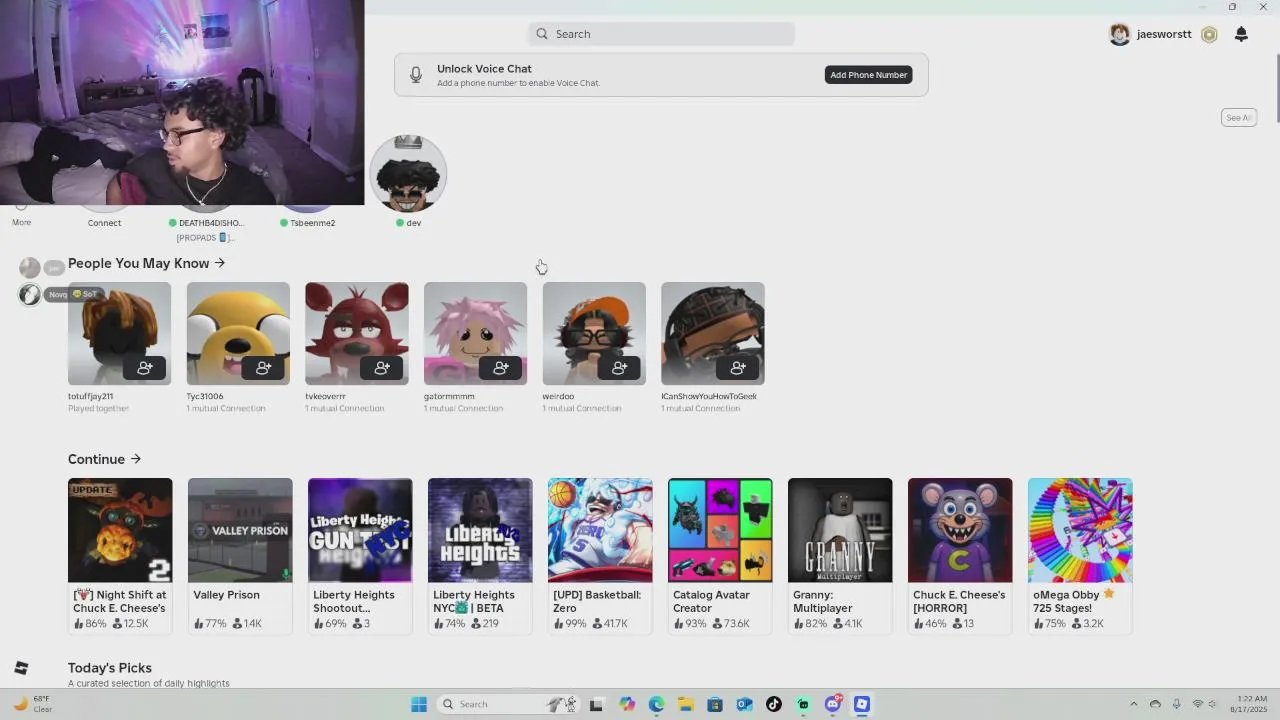Open the oMega Obby 725 Stages tile
The image size is (1280, 720).
click(x=1080, y=555)
